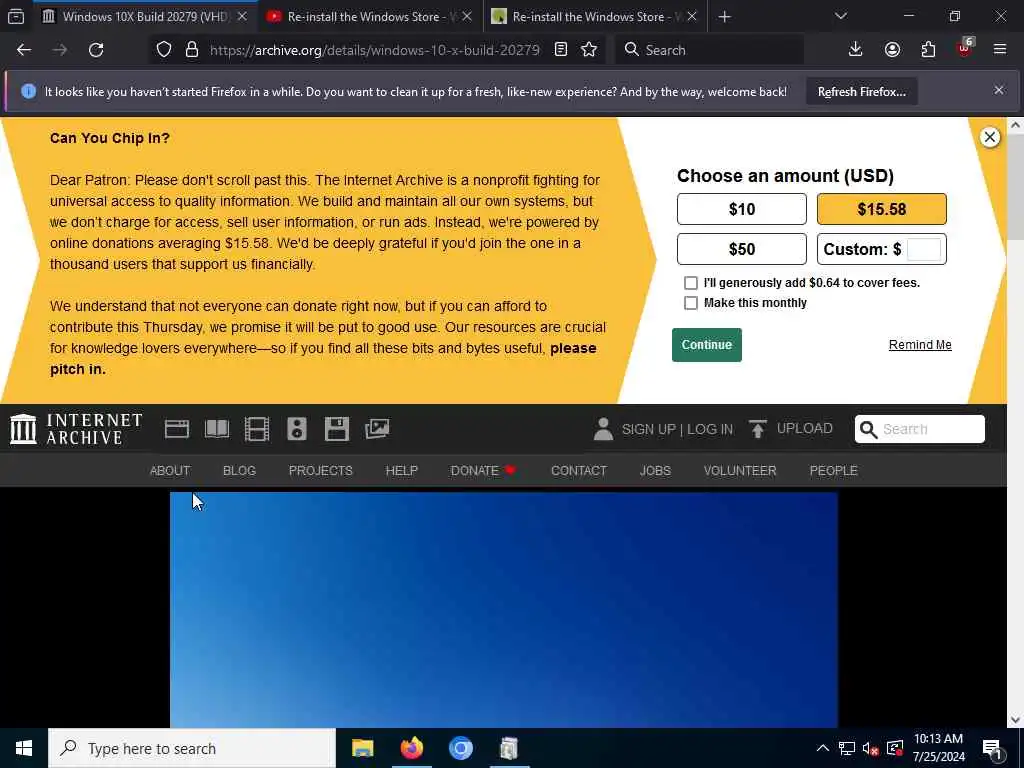Open a new tab with plus button
The image size is (1024, 768).
724,16
